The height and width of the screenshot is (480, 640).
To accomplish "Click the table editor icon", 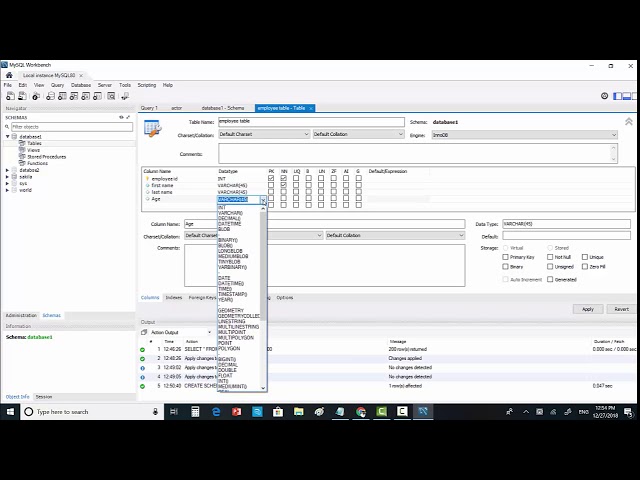I will [x=153, y=129].
